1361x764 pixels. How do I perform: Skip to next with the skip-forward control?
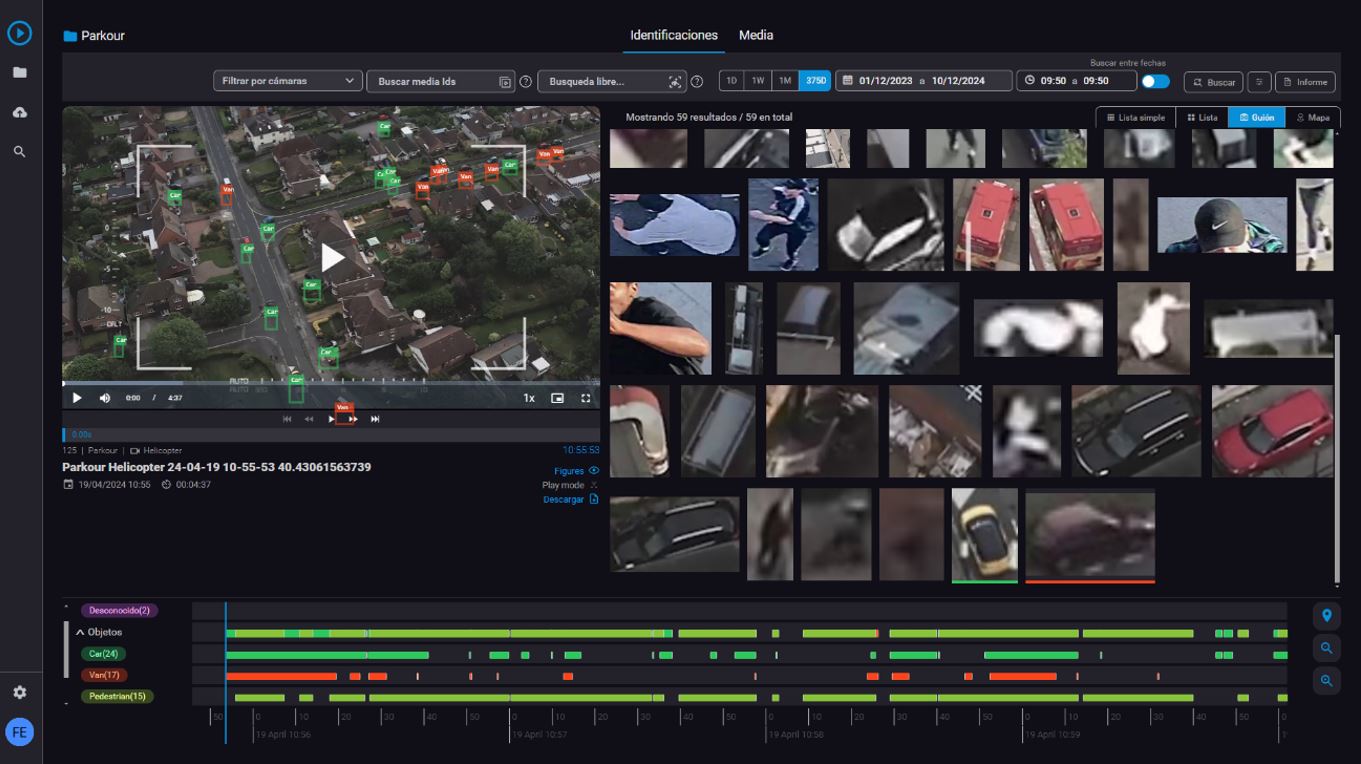pyautogui.click(x=375, y=419)
